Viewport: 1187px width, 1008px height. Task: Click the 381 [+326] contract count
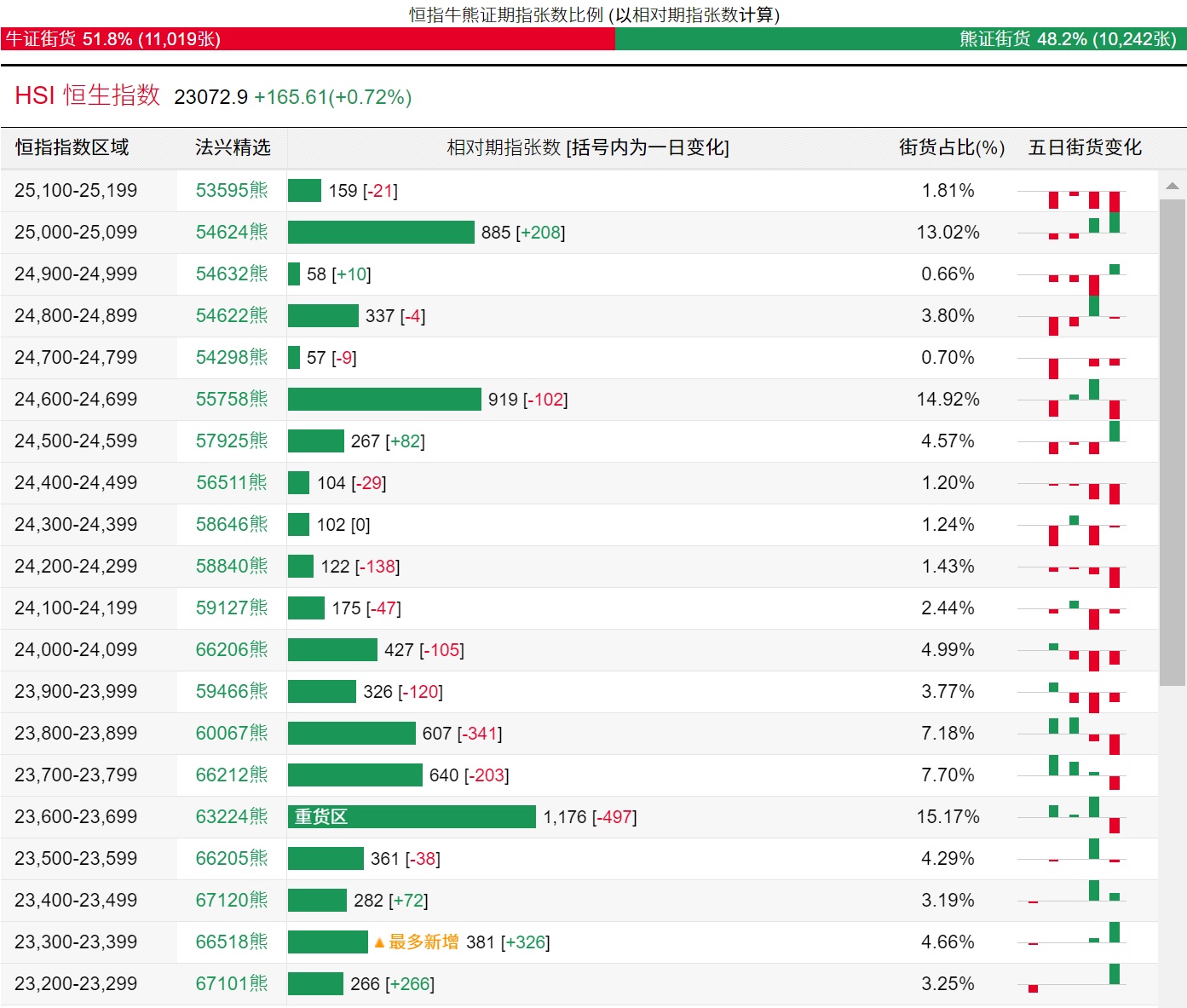point(508,942)
